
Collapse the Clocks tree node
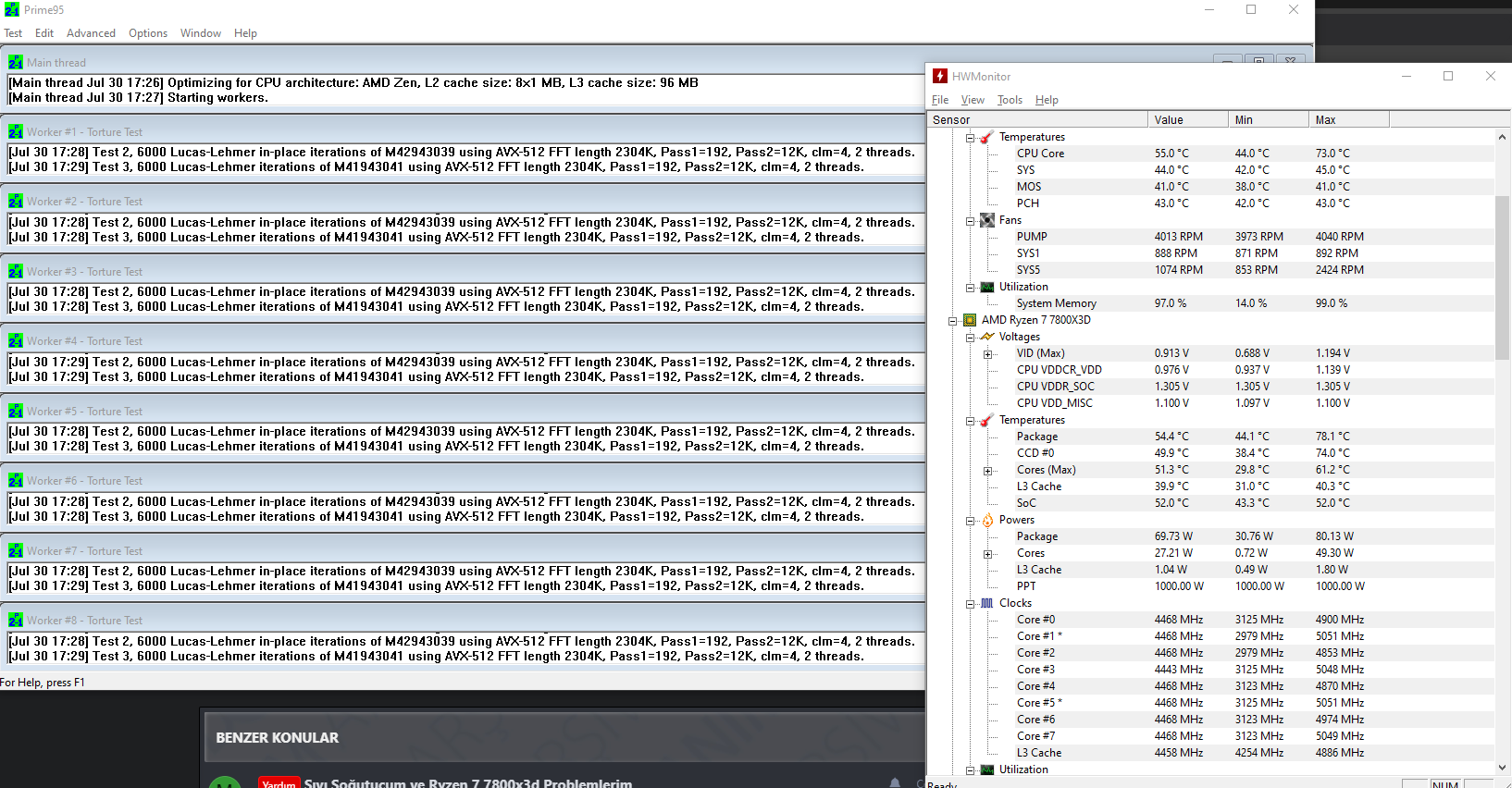point(970,603)
